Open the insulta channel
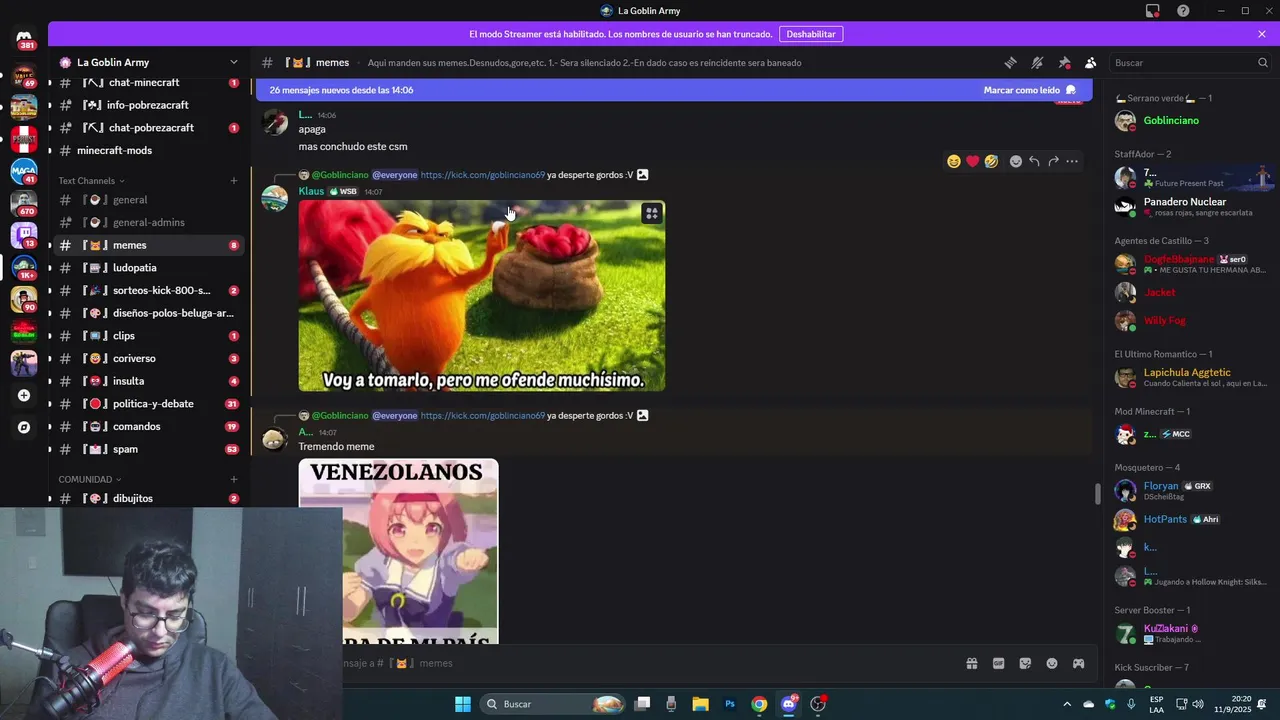The width and height of the screenshot is (1280, 720). [149, 381]
